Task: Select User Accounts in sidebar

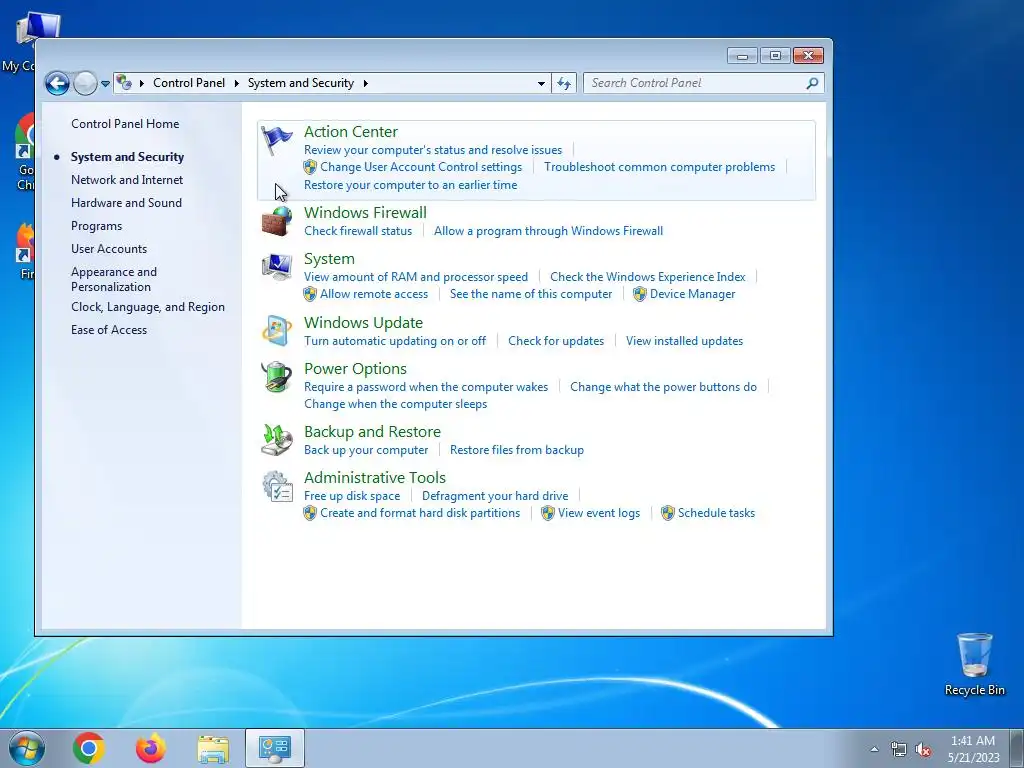Action: [x=108, y=249]
